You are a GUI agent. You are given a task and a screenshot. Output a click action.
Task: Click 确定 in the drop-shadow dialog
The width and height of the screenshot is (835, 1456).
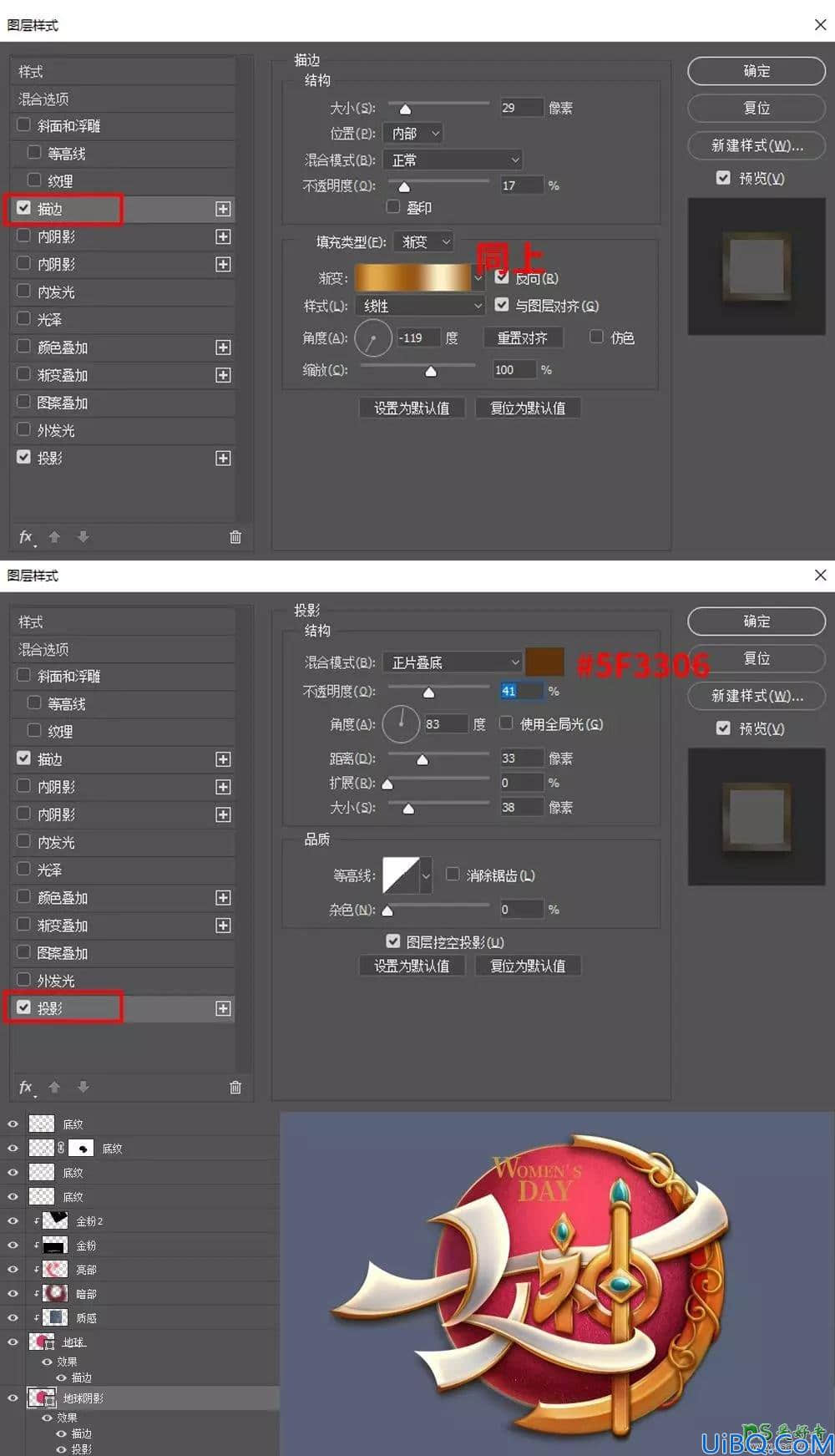[x=757, y=621]
